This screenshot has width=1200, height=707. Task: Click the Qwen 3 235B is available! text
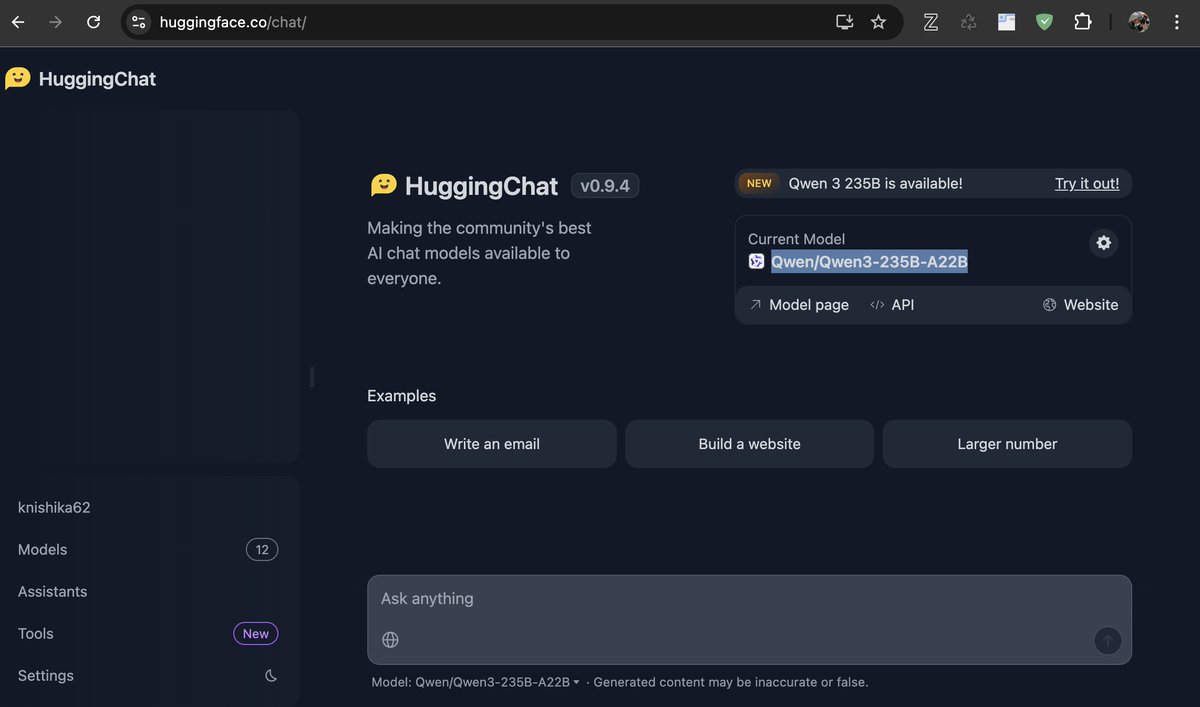pos(875,183)
